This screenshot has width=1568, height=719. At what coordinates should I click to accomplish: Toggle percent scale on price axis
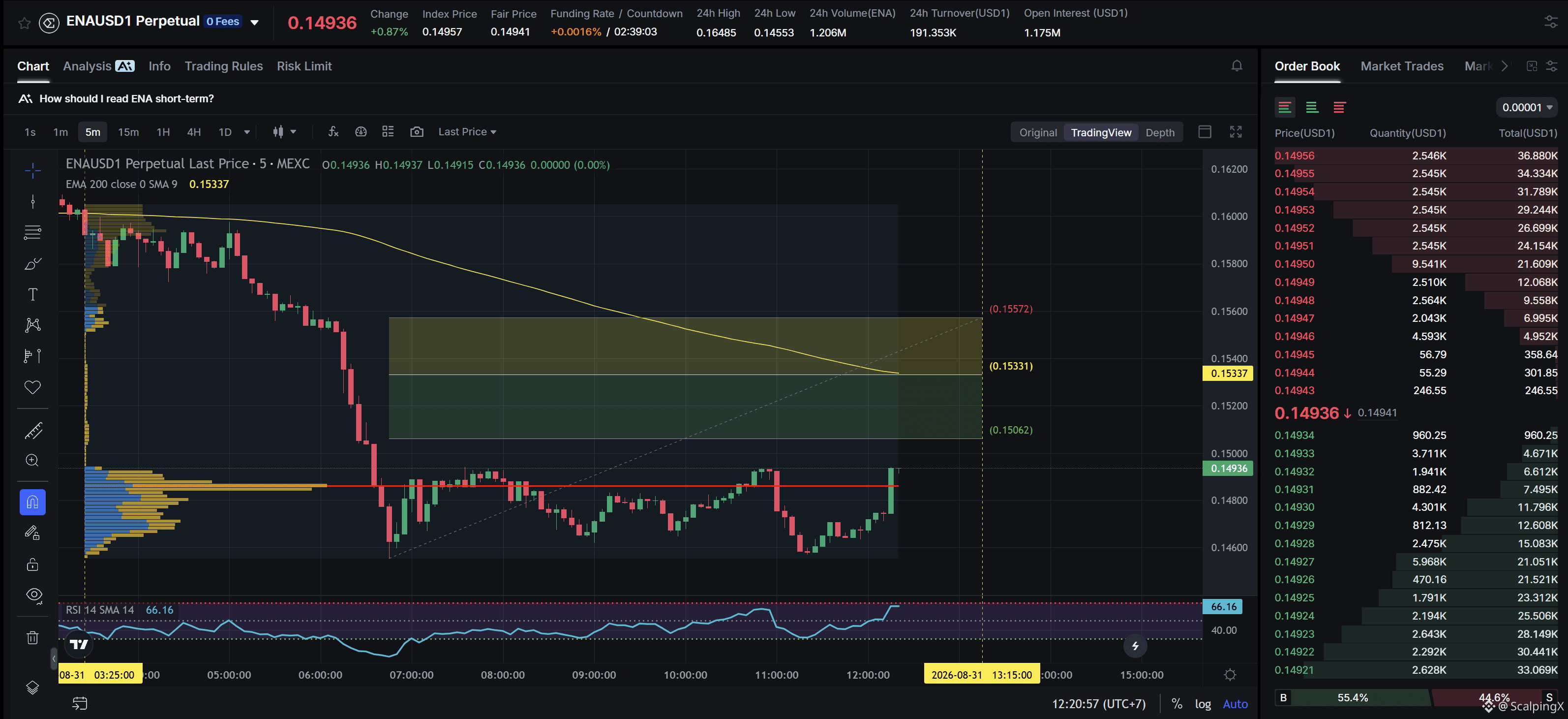(x=1177, y=704)
